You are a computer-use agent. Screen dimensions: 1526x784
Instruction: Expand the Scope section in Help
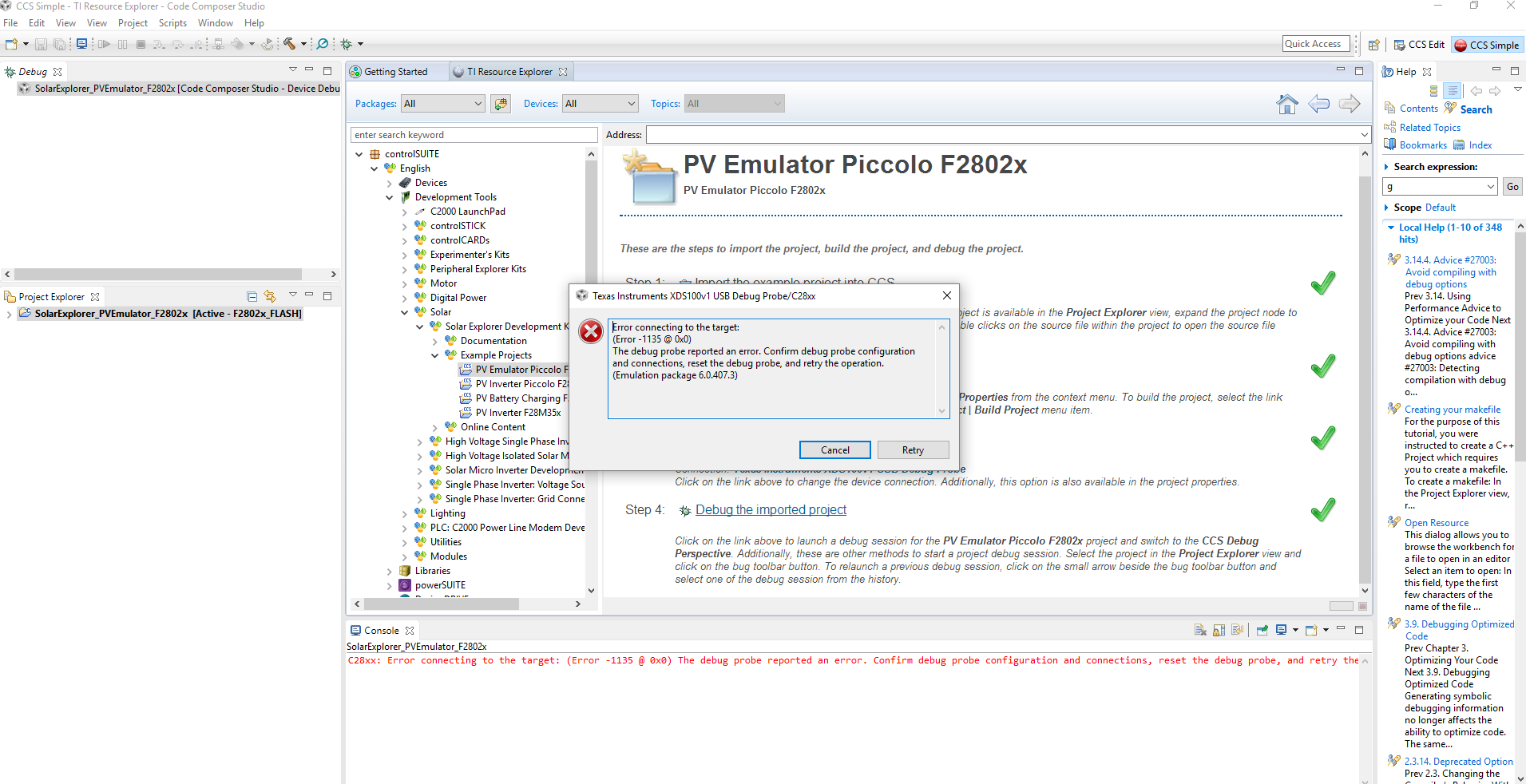click(x=1386, y=208)
